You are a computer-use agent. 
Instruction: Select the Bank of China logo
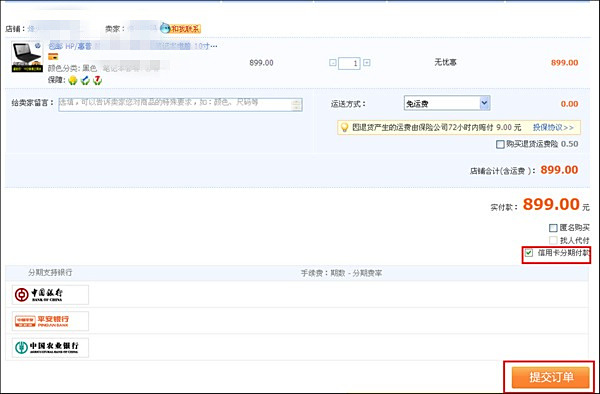point(50,295)
